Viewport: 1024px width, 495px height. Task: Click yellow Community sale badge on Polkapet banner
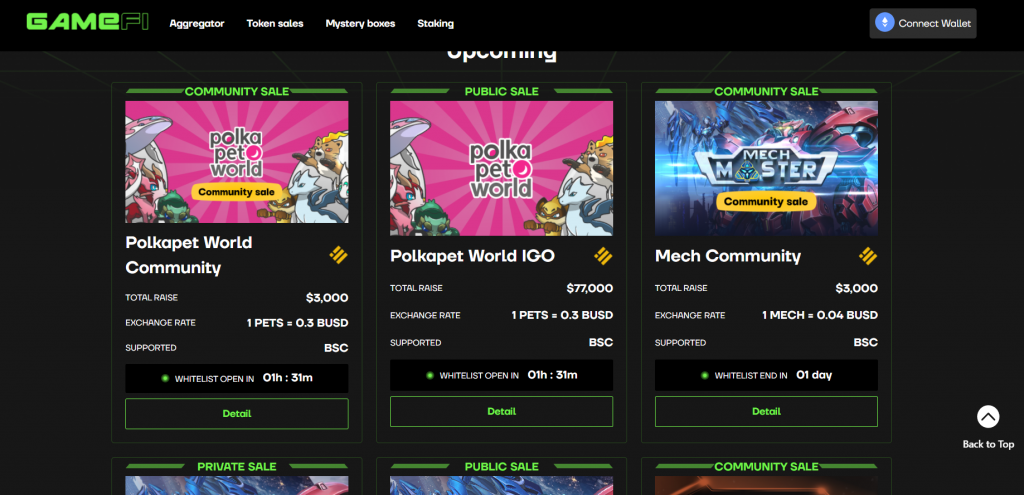pyautogui.click(x=237, y=192)
